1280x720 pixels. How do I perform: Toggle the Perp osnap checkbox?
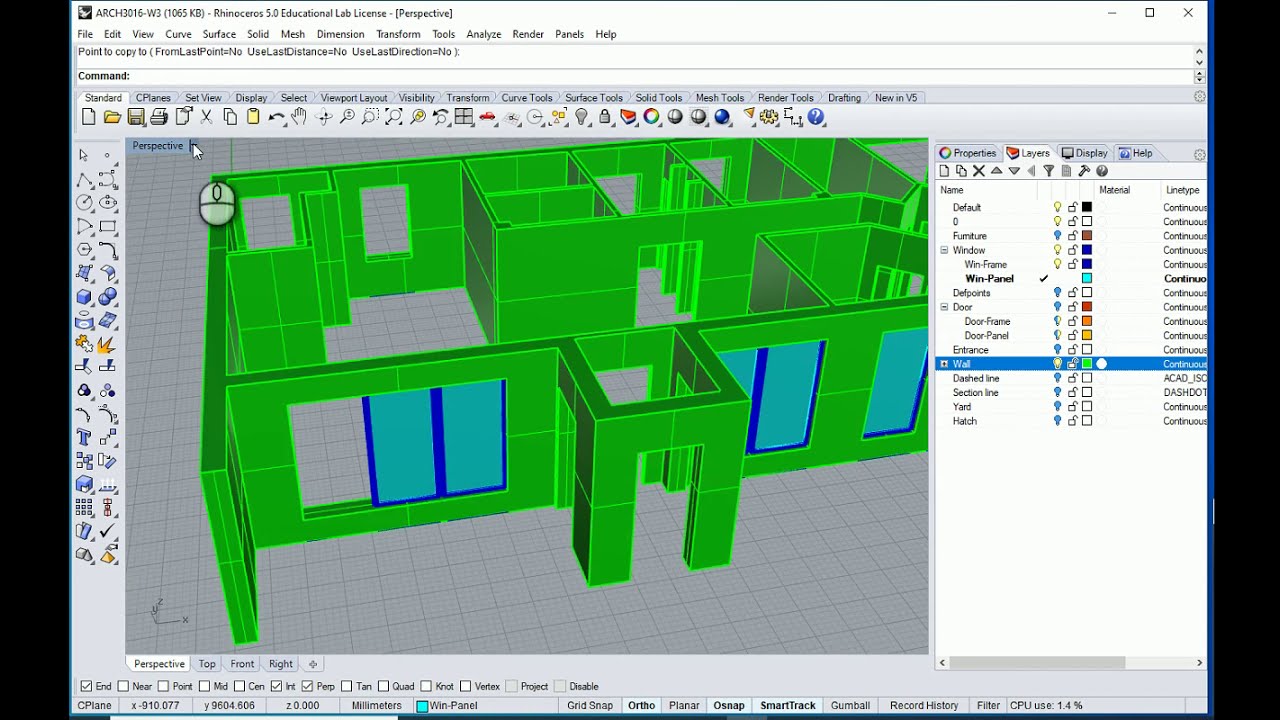[307, 686]
